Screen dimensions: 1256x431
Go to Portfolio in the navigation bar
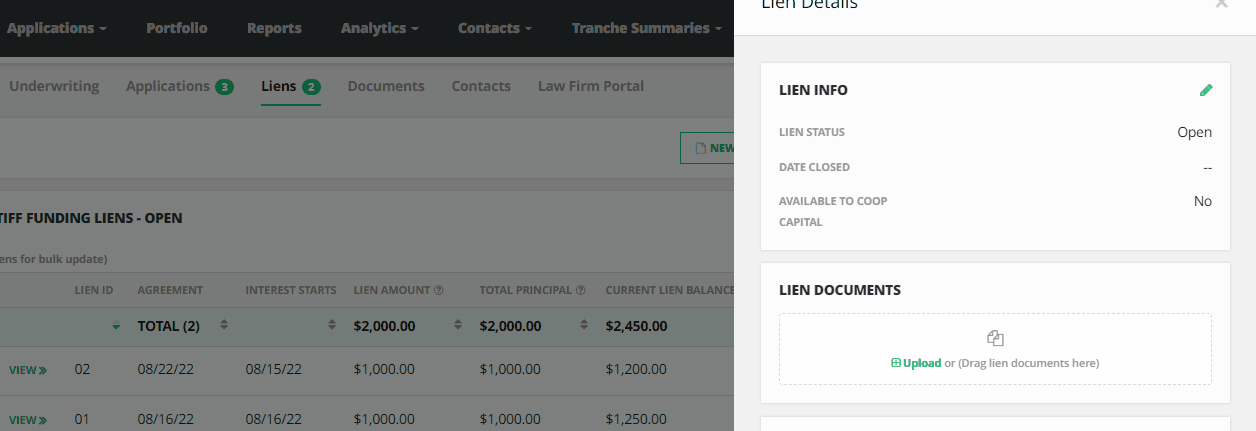(176, 28)
